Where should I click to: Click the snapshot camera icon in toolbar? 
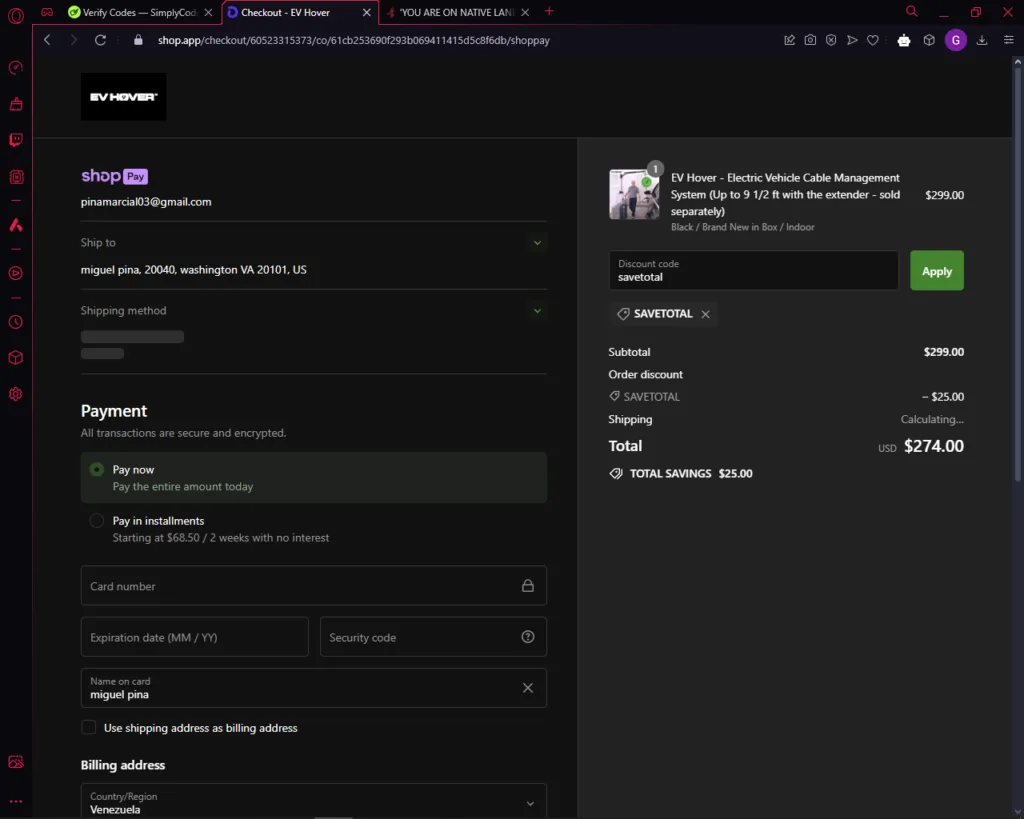click(x=810, y=40)
